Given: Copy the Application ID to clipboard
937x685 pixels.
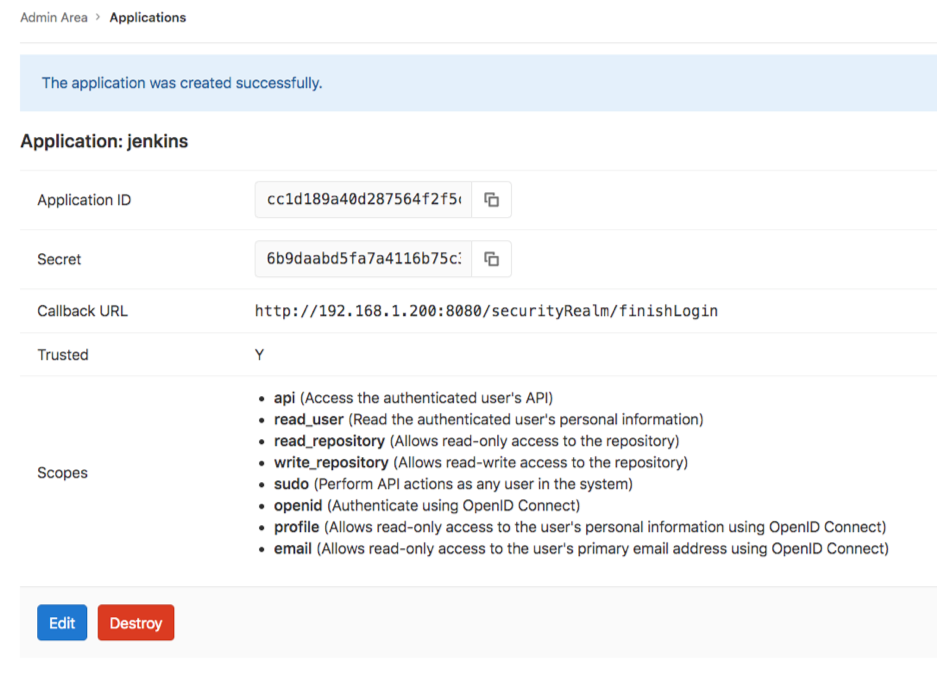Looking at the screenshot, I should 492,200.
